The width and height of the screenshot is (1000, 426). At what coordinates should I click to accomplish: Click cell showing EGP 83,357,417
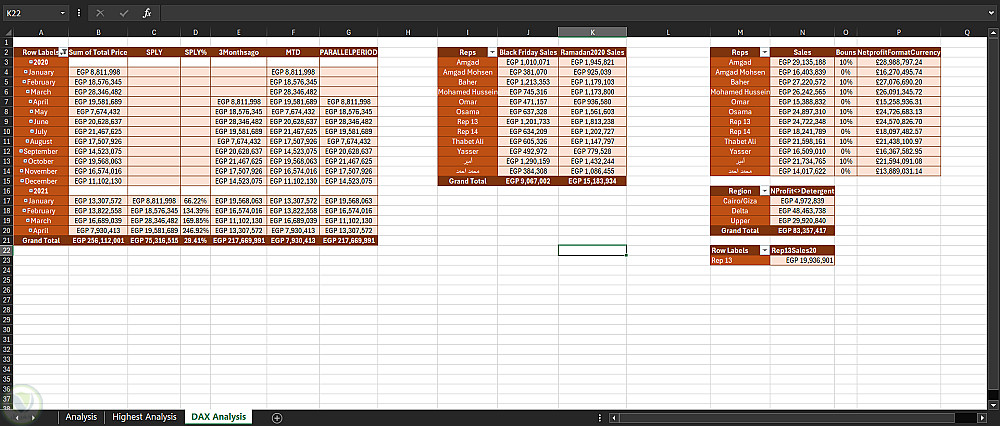[802, 230]
